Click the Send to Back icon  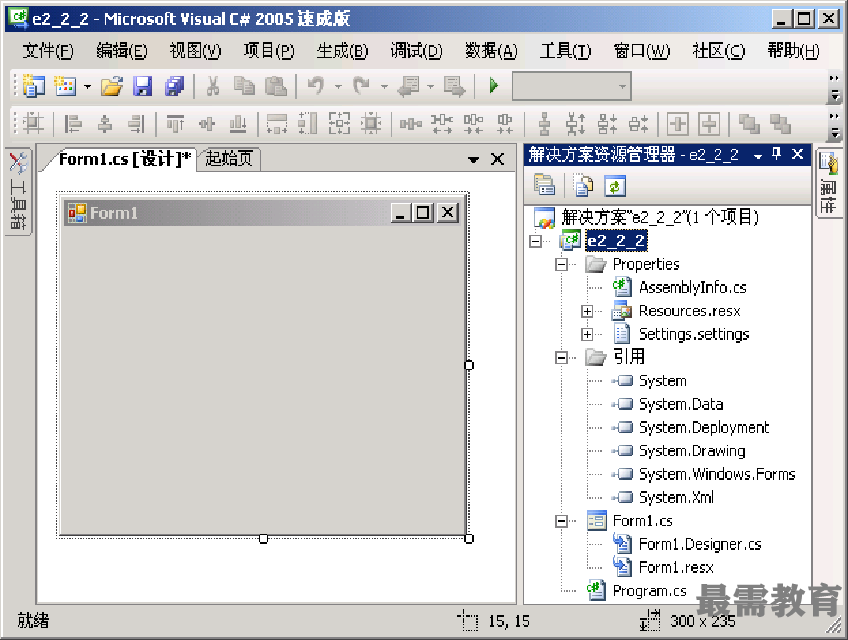pos(780,124)
